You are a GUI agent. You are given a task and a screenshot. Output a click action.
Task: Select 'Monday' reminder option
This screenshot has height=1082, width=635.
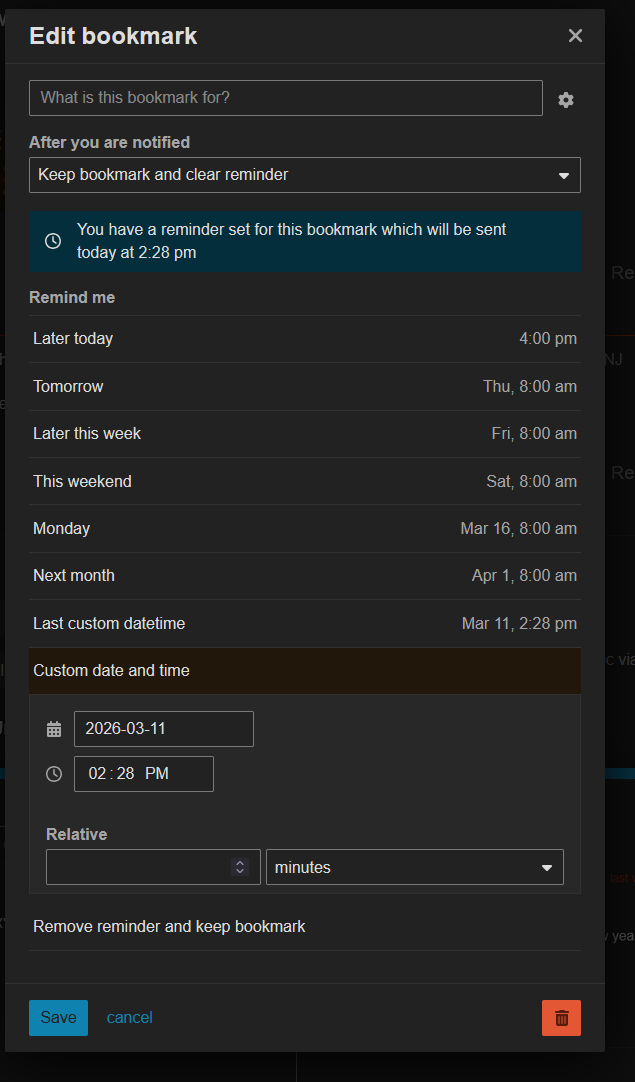304,529
